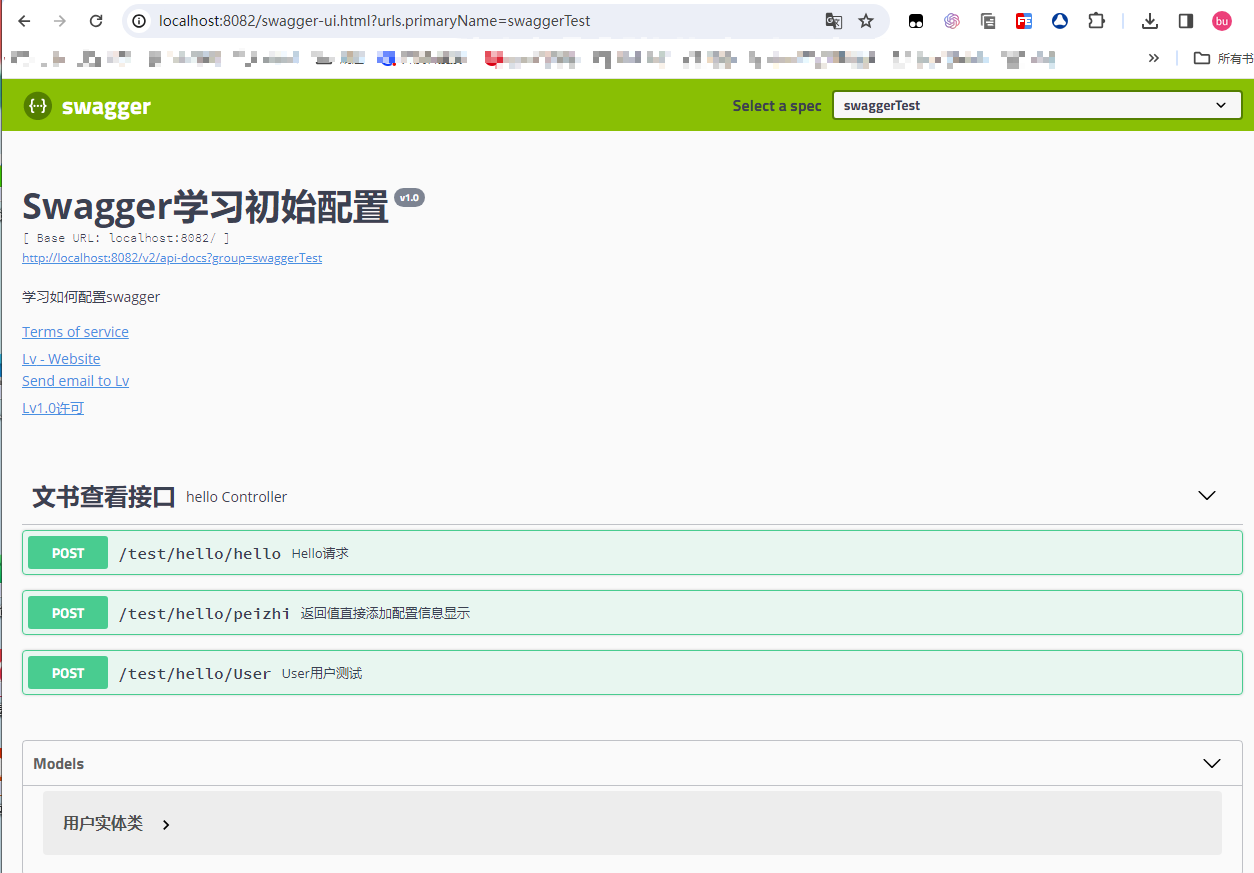Bookmark this page with the star icon
Image resolution: width=1254 pixels, height=873 pixels.
tap(866, 21)
